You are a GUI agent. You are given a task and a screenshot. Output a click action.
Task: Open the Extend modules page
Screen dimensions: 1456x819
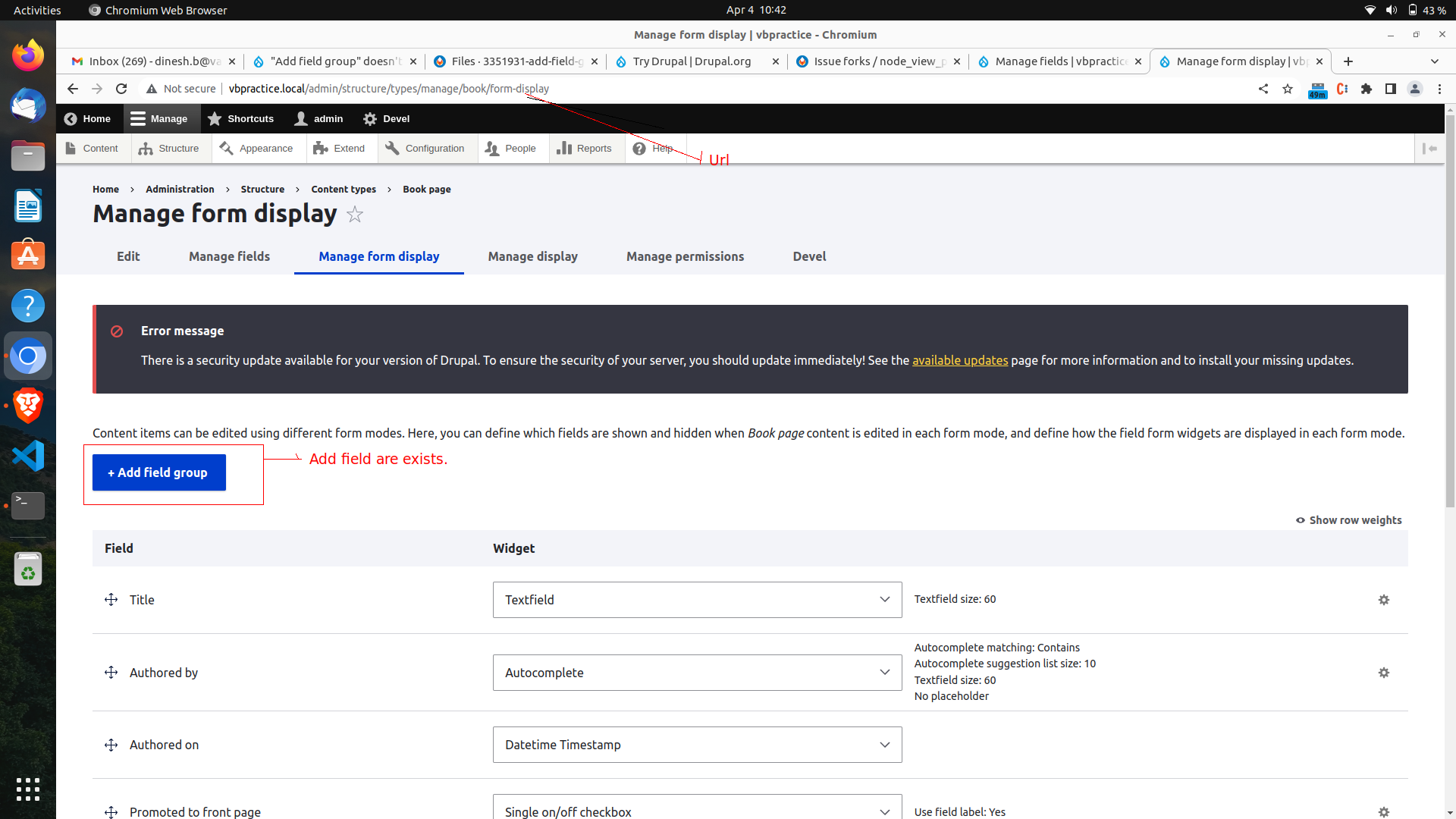tap(340, 148)
